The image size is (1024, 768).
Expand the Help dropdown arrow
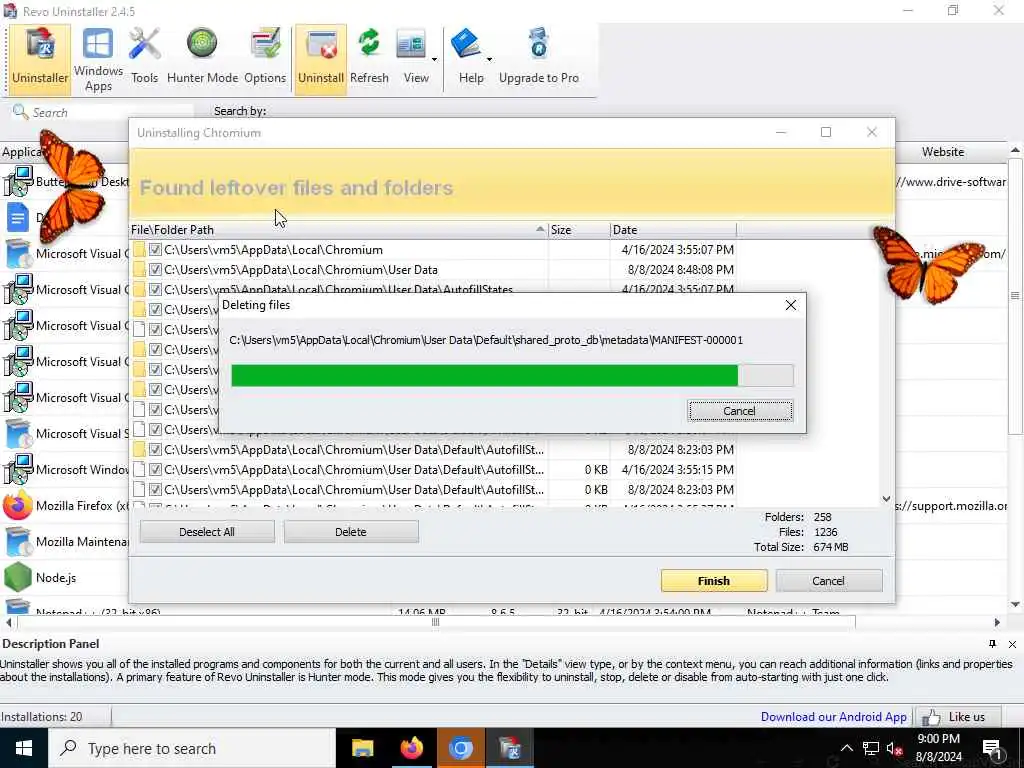[x=489, y=59]
